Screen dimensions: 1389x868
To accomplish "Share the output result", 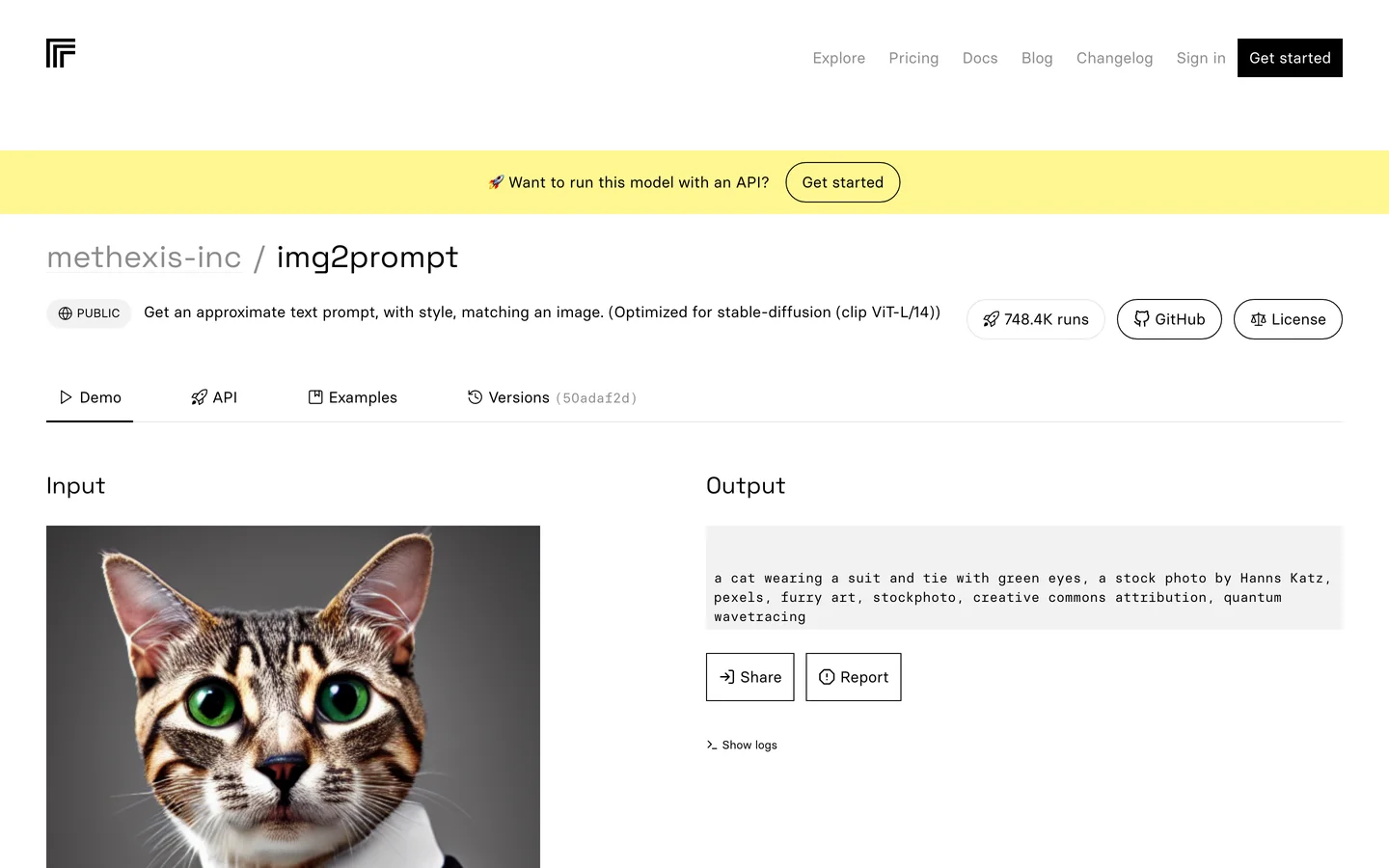I will coord(749,677).
